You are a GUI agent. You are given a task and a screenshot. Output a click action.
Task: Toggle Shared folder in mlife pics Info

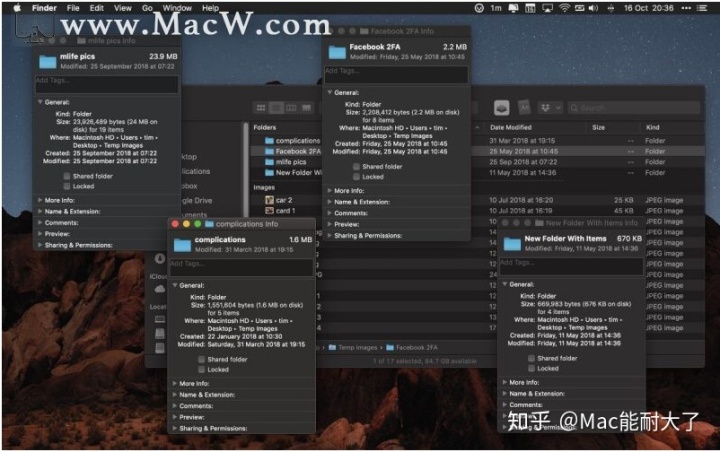point(67,176)
